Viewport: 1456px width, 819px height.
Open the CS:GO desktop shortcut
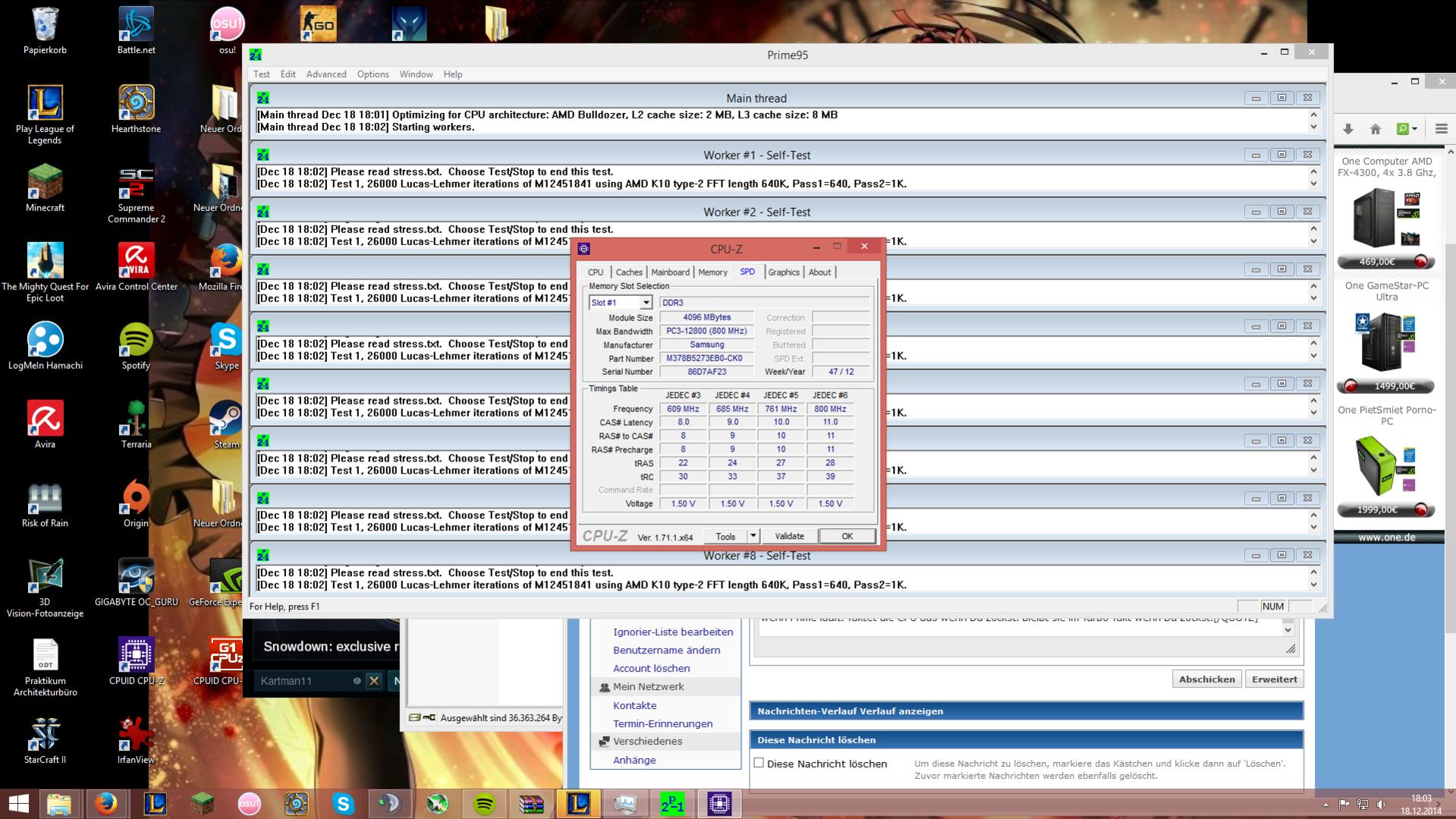318,24
